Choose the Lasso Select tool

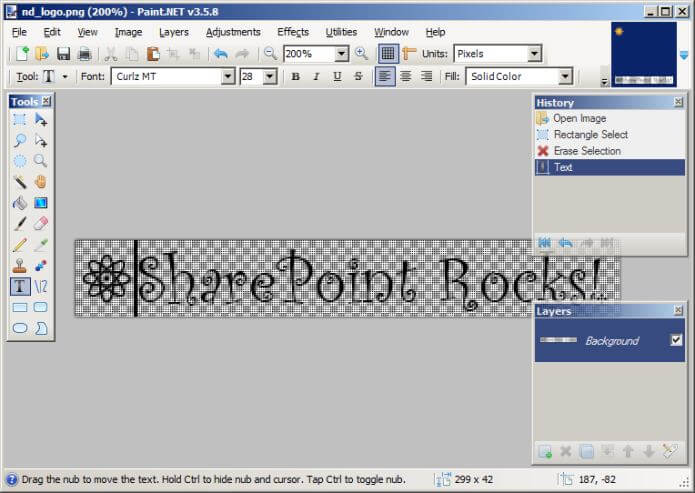(x=20, y=141)
